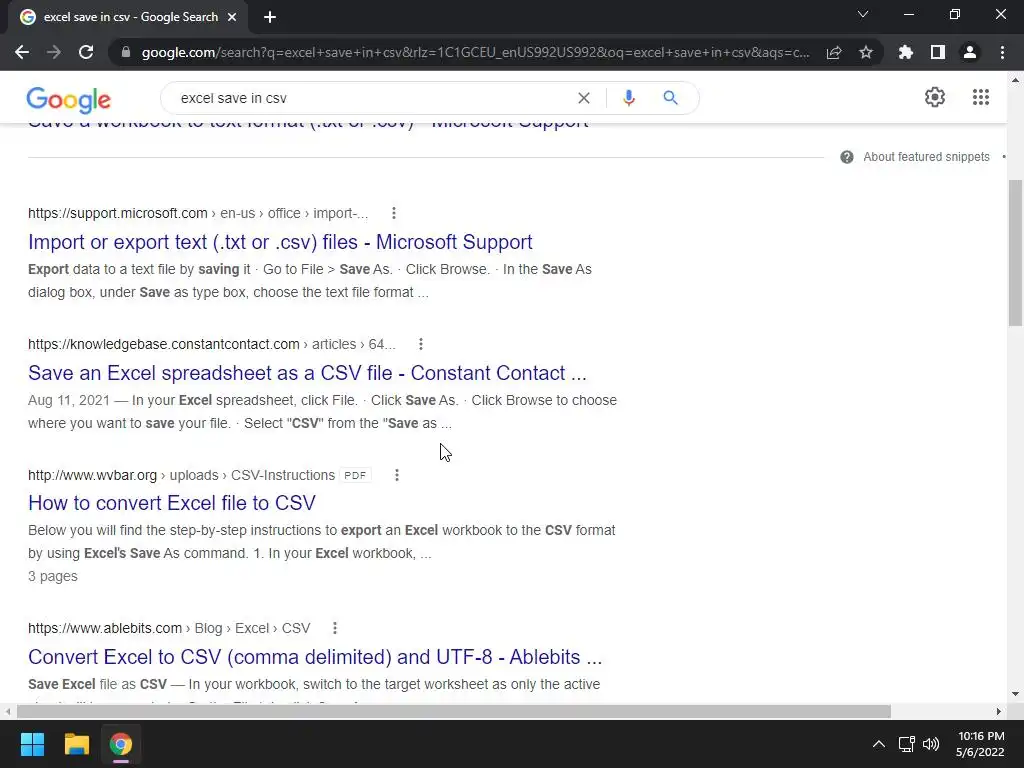Viewport: 1024px width, 768px height.
Task: Open 'Import or export text' Microsoft link
Action: tap(280, 242)
